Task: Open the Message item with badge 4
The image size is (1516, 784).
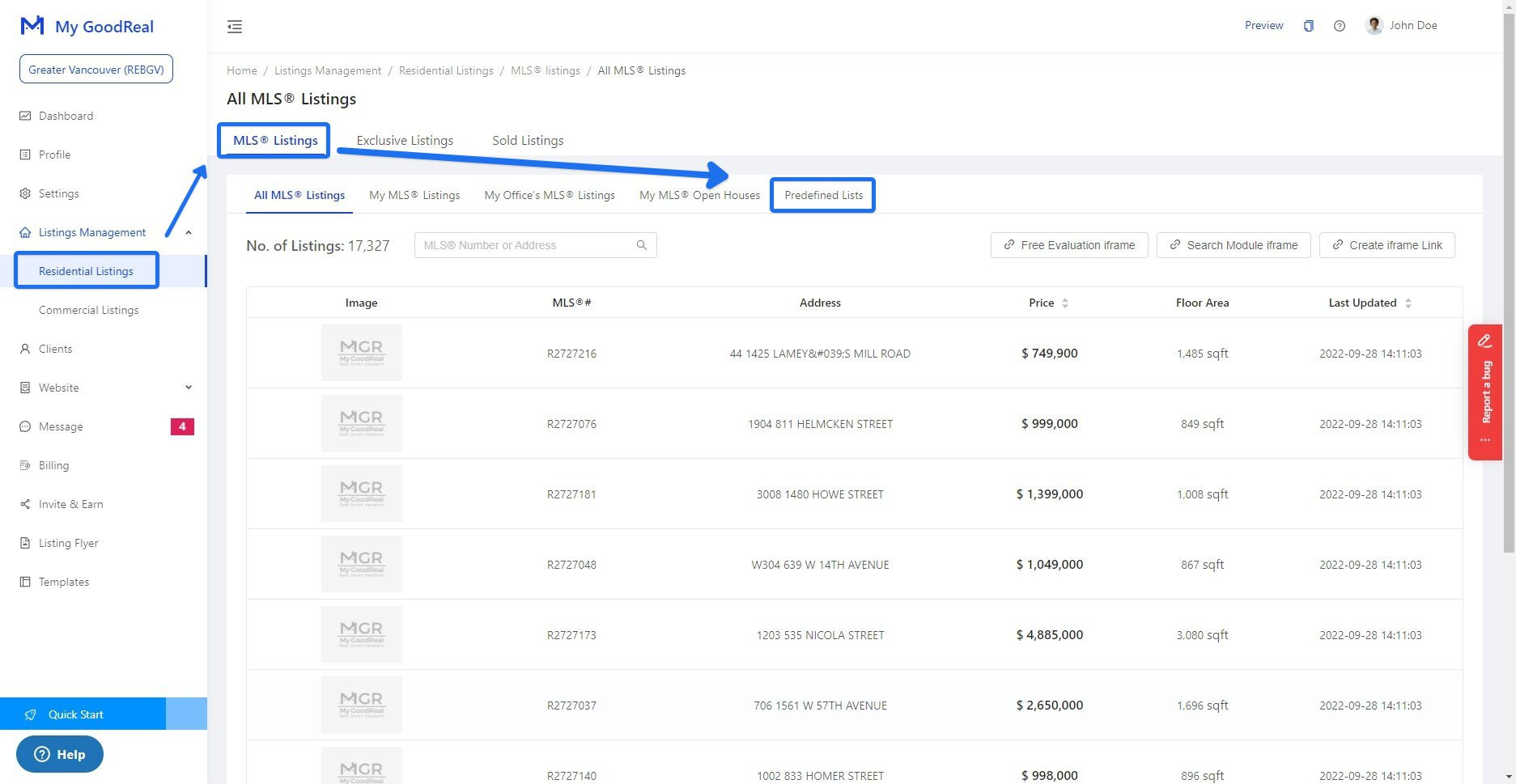Action: click(x=61, y=426)
